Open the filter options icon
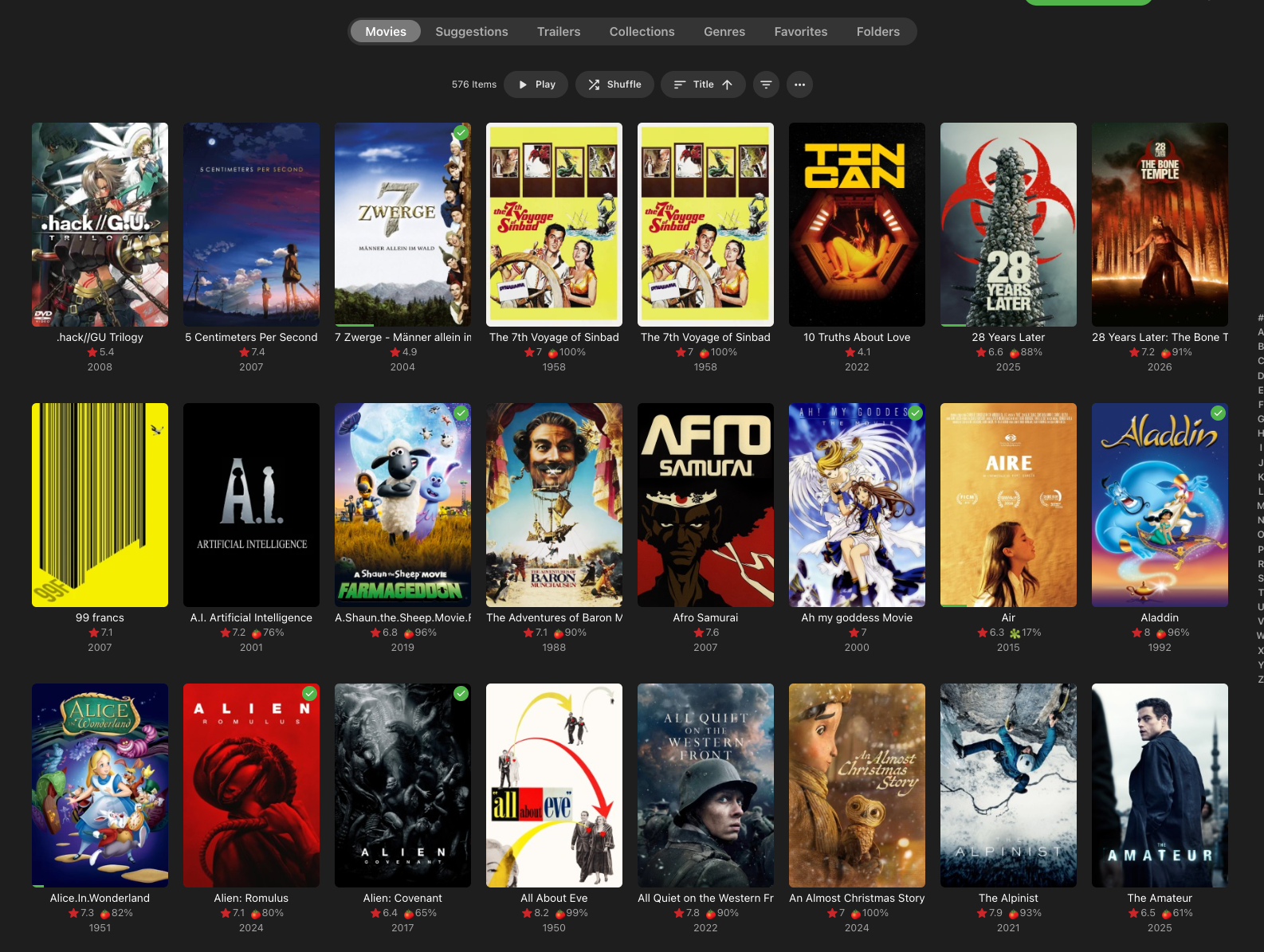 (x=766, y=84)
